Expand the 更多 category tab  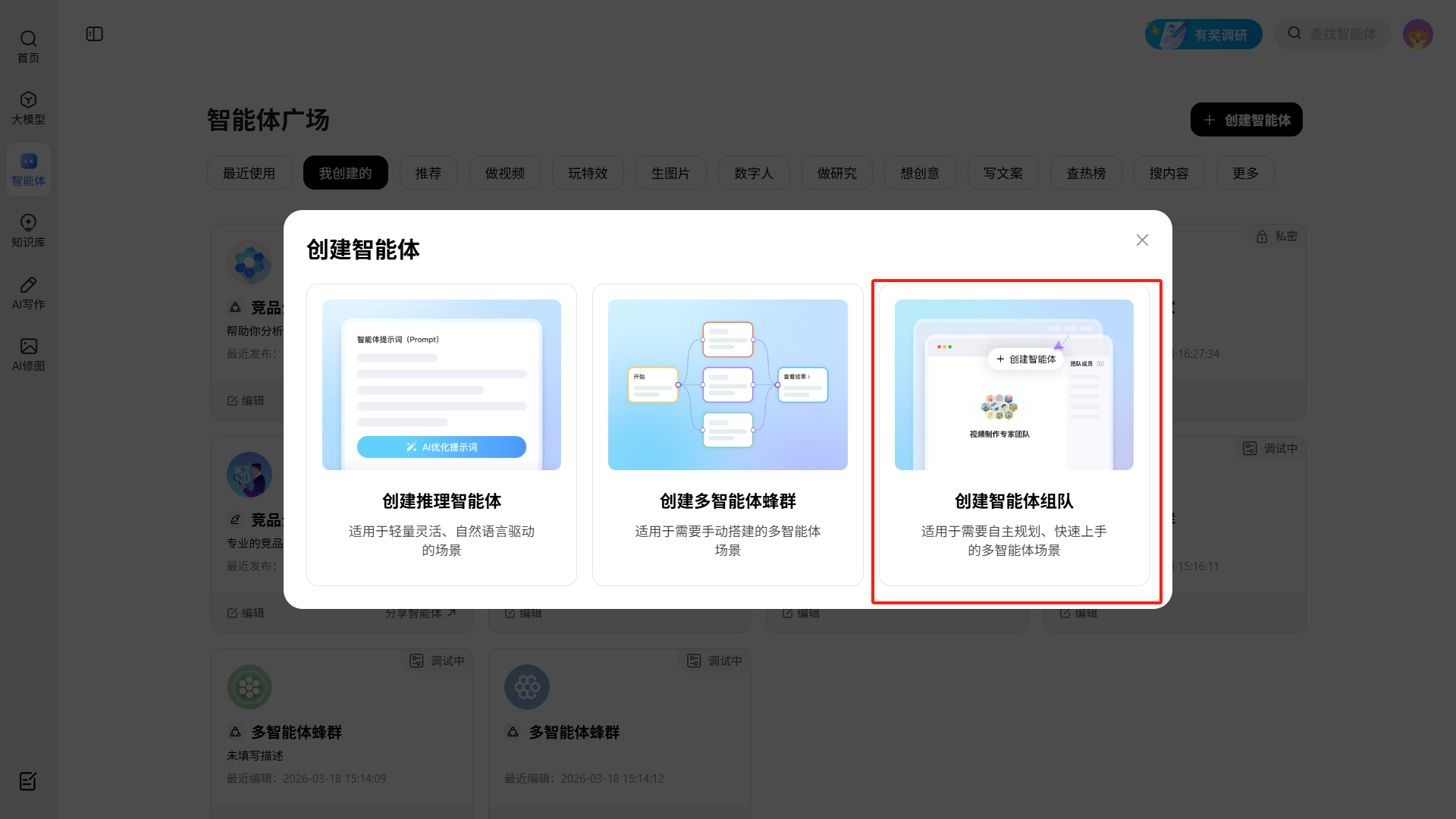pyautogui.click(x=1244, y=173)
